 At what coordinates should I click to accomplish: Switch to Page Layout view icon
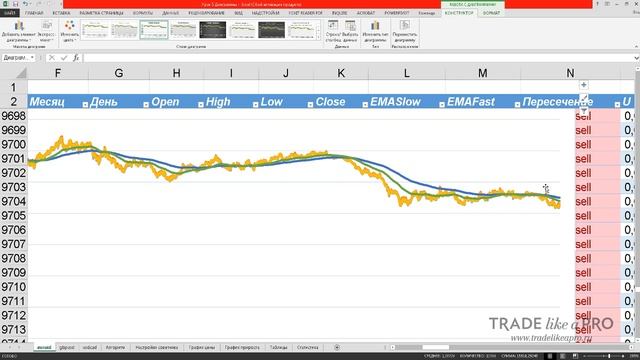coord(562,356)
